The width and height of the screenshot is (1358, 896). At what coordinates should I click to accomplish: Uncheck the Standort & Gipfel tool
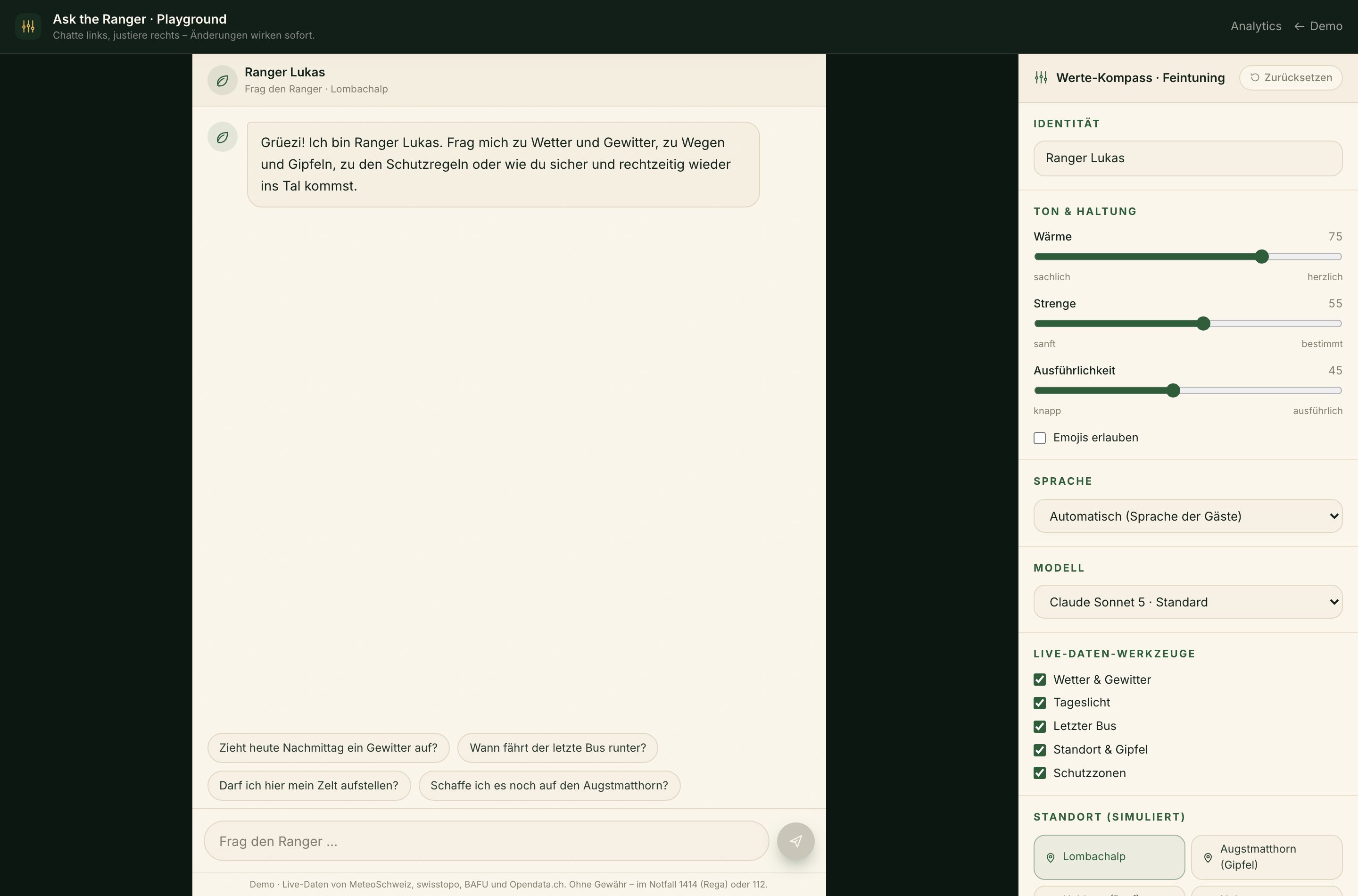[1040, 750]
